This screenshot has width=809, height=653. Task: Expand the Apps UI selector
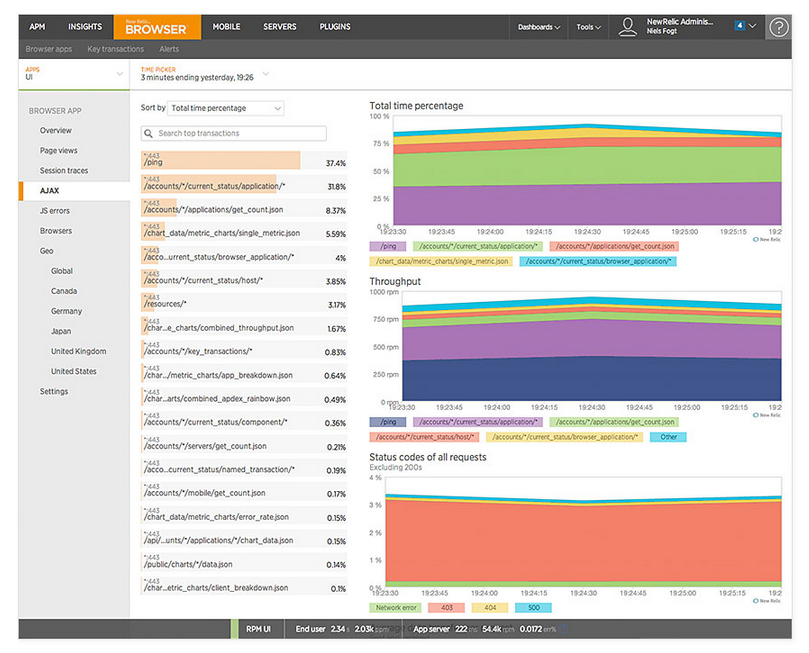point(74,74)
